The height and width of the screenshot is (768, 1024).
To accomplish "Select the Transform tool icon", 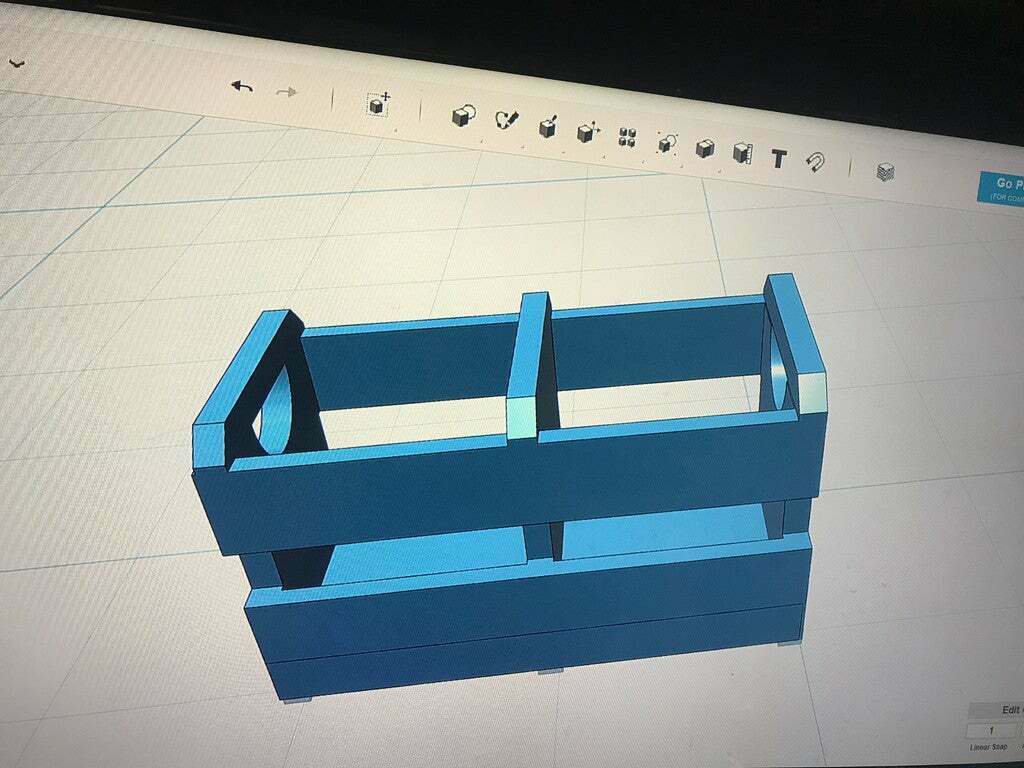I will pos(378,104).
